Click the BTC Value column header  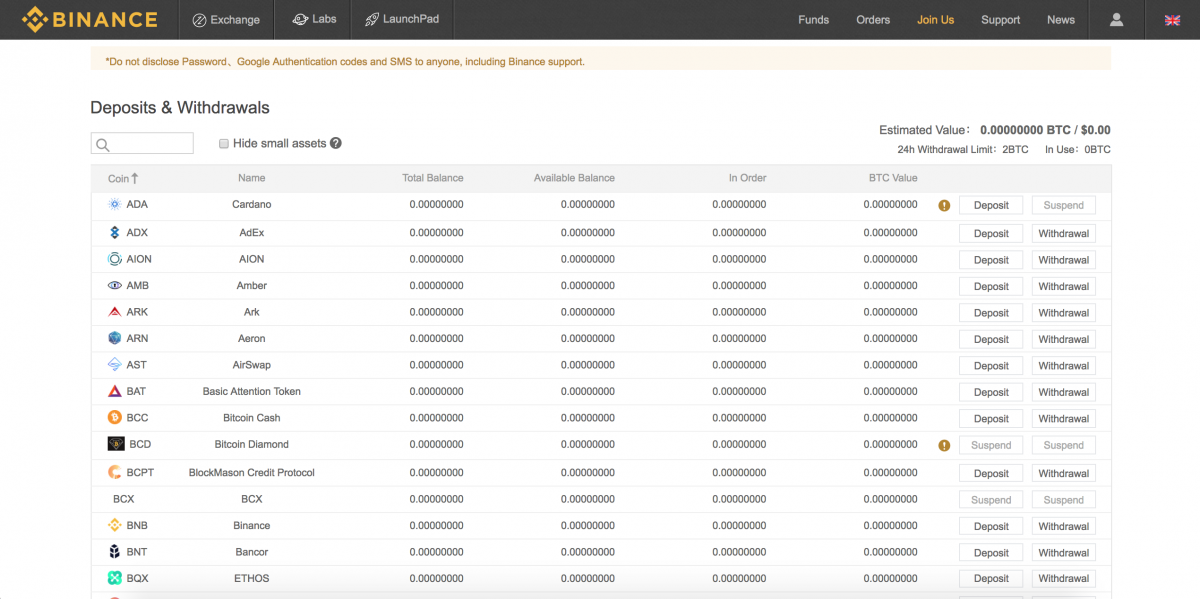[x=893, y=178]
